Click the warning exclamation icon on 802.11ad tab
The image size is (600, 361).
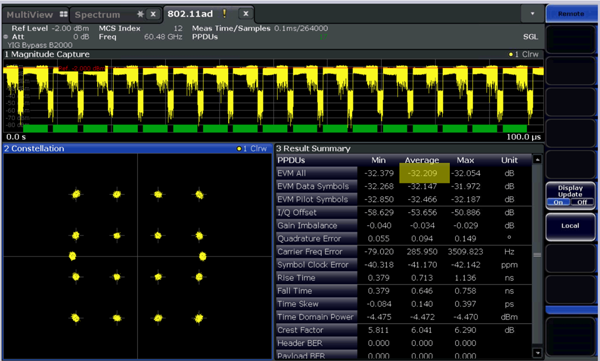pos(224,14)
